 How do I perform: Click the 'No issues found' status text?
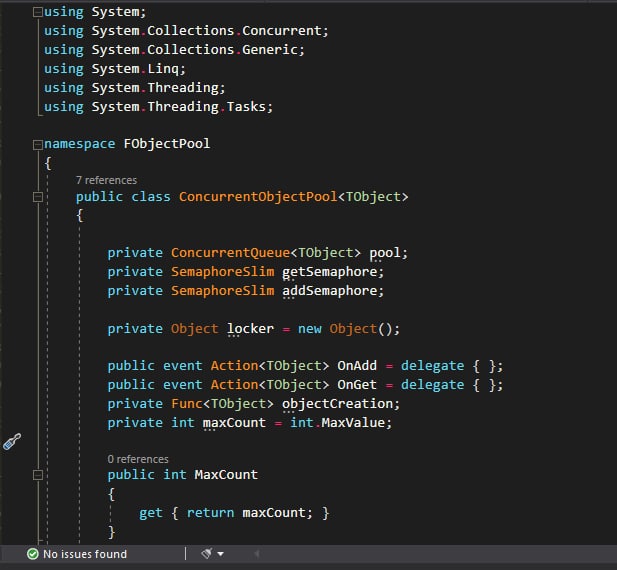point(85,554)
